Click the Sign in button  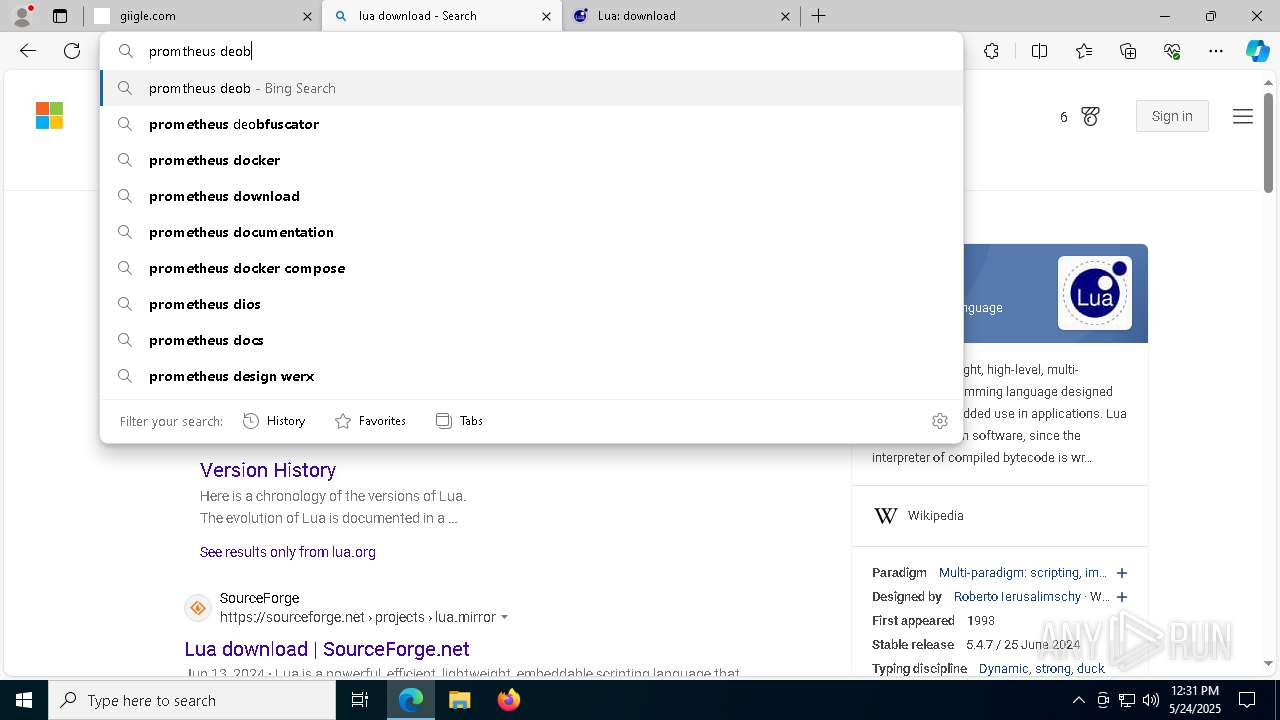[x=1172, y=116]
